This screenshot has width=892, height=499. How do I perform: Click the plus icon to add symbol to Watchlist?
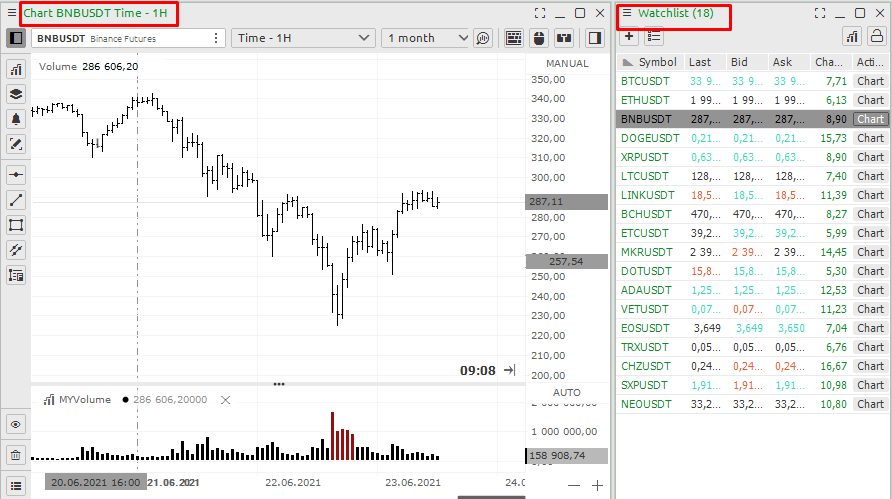(629, 37)
